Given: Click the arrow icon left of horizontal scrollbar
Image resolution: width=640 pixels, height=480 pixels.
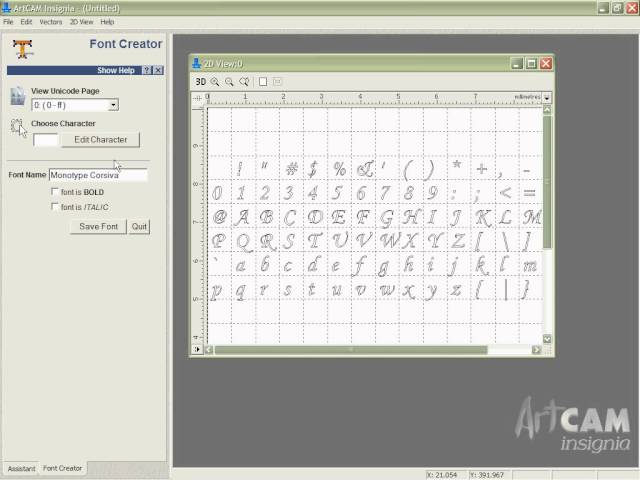Looking at the screenshot, I should tap(197, 349).
